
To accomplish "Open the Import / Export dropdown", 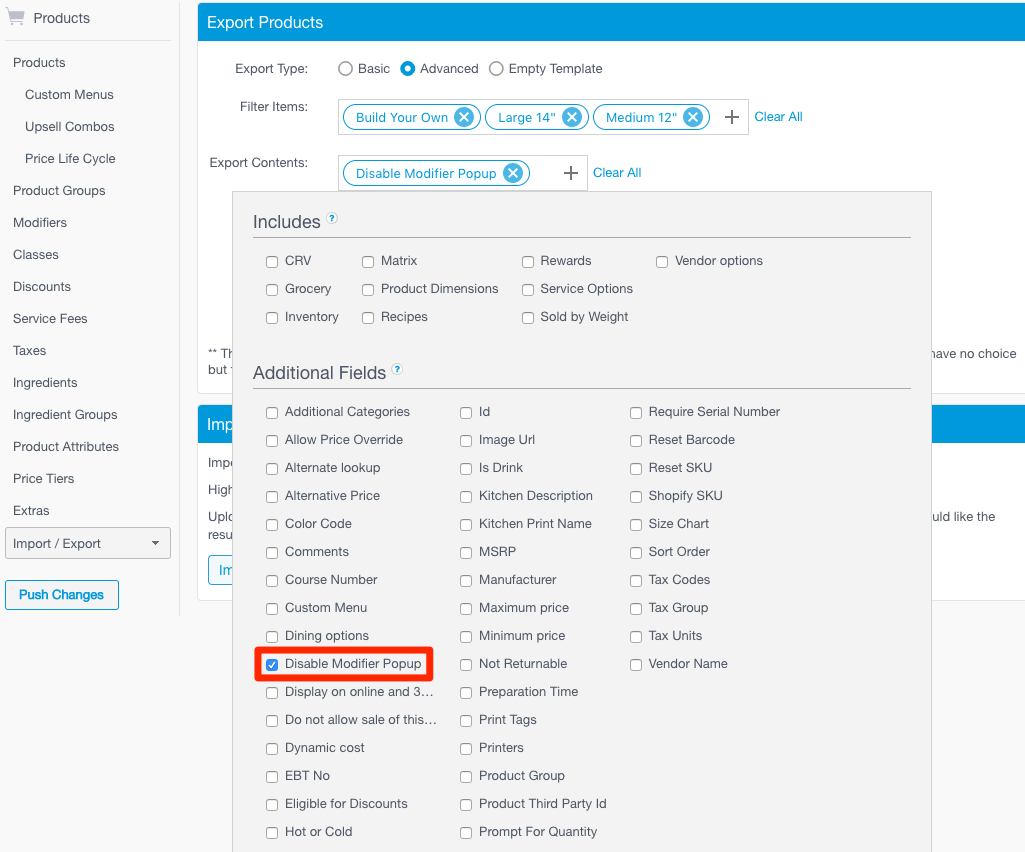I will click(x=87, y=543).
